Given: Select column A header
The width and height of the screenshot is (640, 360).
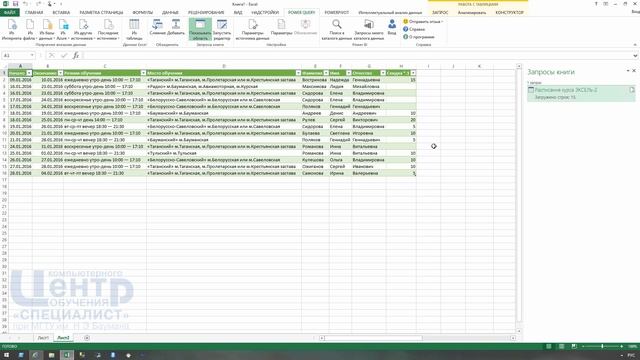Looking at the screenshot, I should coord(20,66).
